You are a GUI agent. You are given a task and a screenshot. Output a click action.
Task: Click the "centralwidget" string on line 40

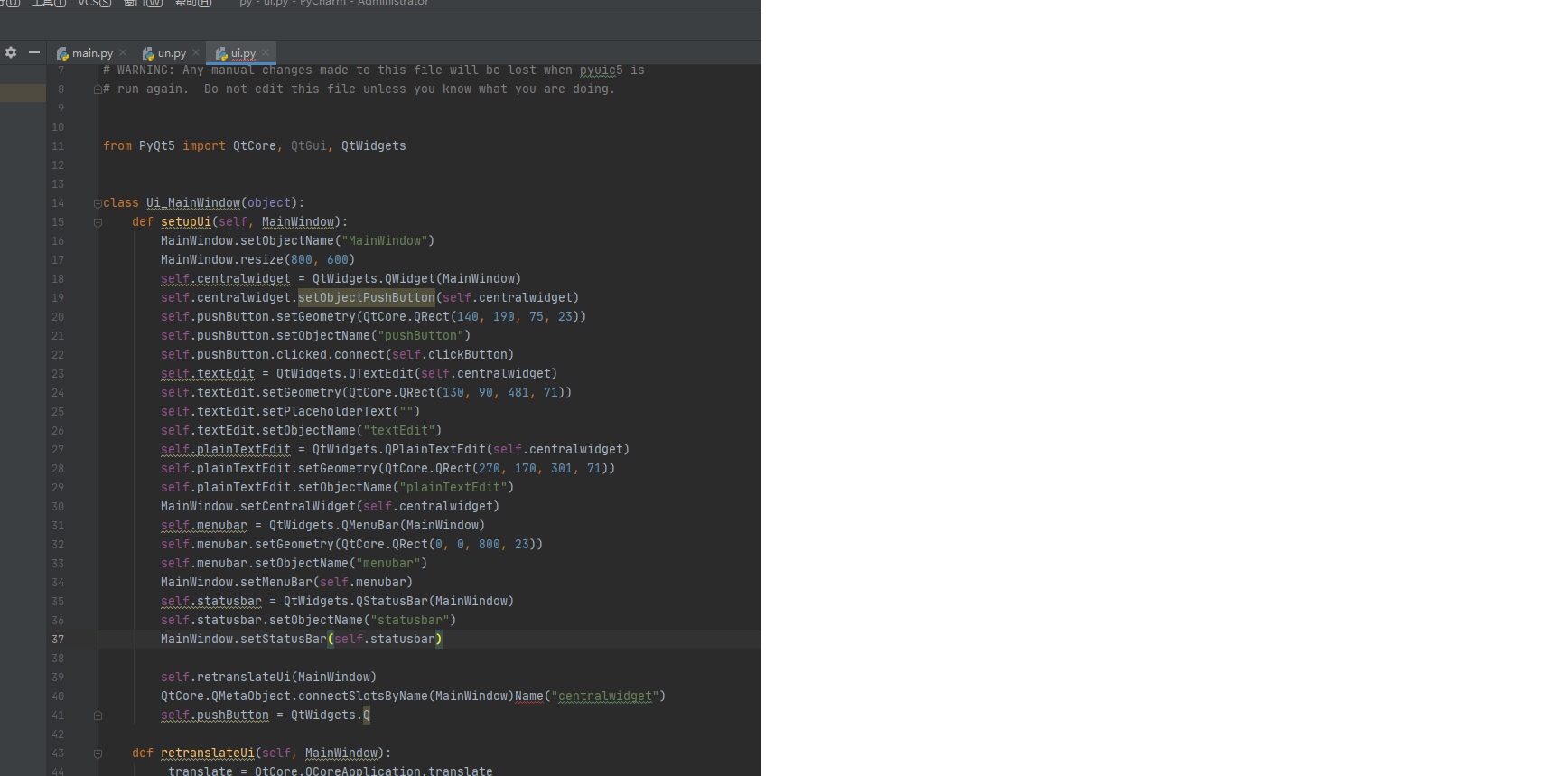click(605, 697)
